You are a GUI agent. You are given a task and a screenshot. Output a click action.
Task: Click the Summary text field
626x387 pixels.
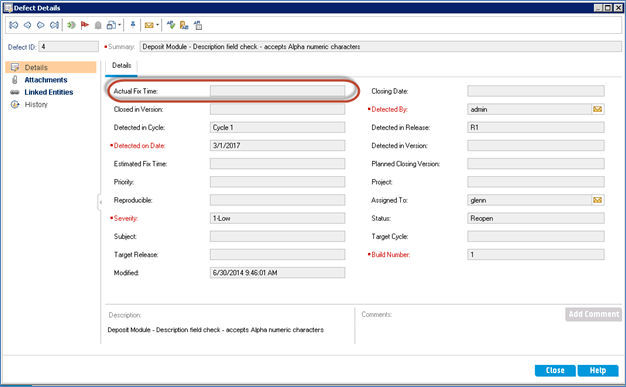coord(380,47)
